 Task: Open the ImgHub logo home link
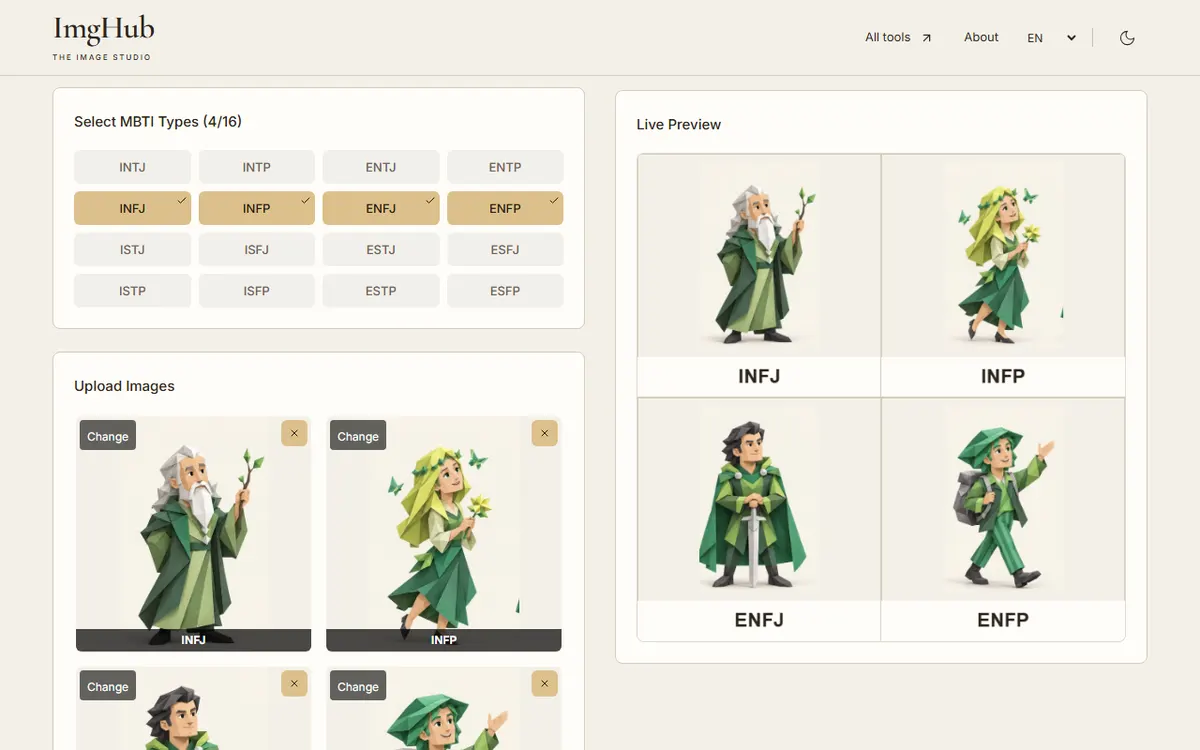[103, 38]
